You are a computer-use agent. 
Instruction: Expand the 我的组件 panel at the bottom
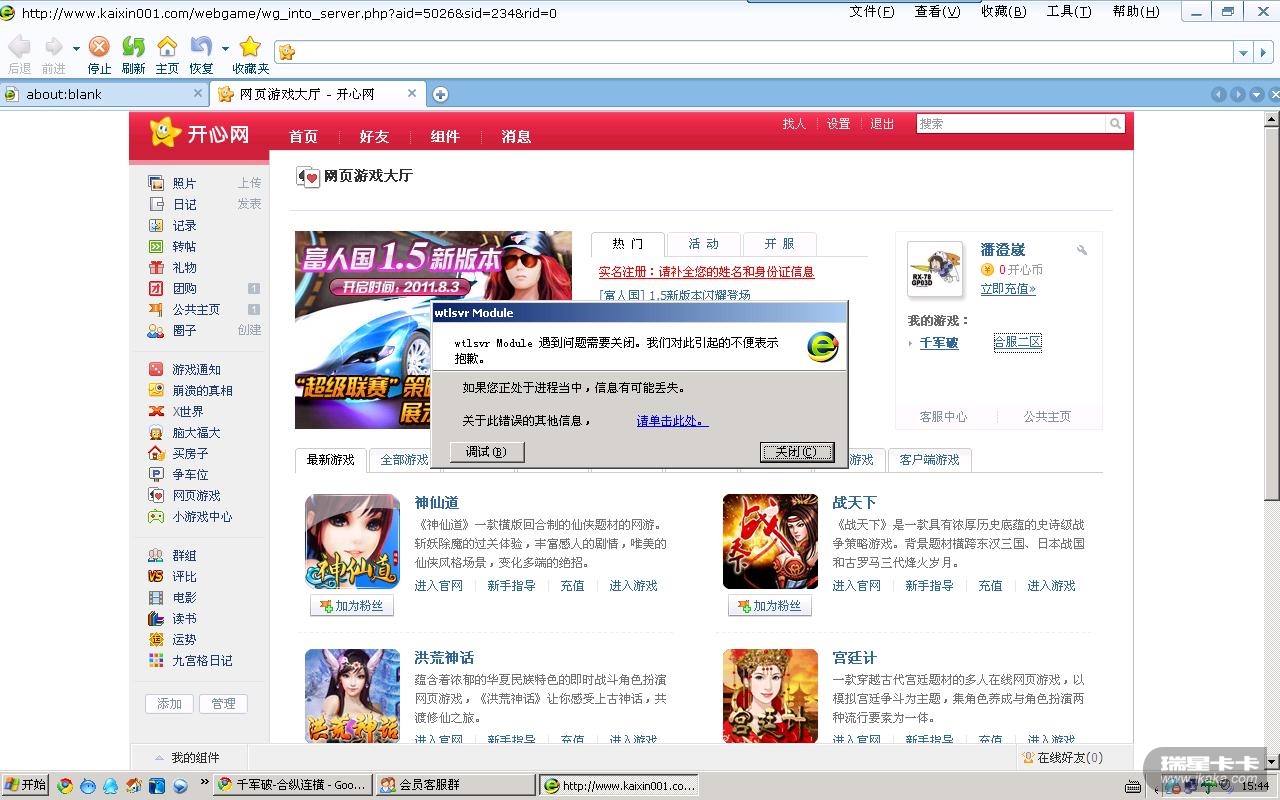pyautogui.click(x=188, y=757)
